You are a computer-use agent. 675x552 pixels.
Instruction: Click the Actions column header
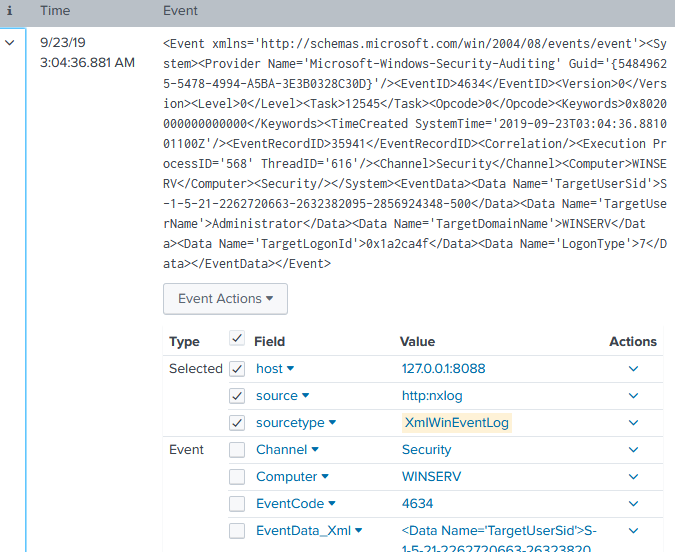tap(633, 341)
